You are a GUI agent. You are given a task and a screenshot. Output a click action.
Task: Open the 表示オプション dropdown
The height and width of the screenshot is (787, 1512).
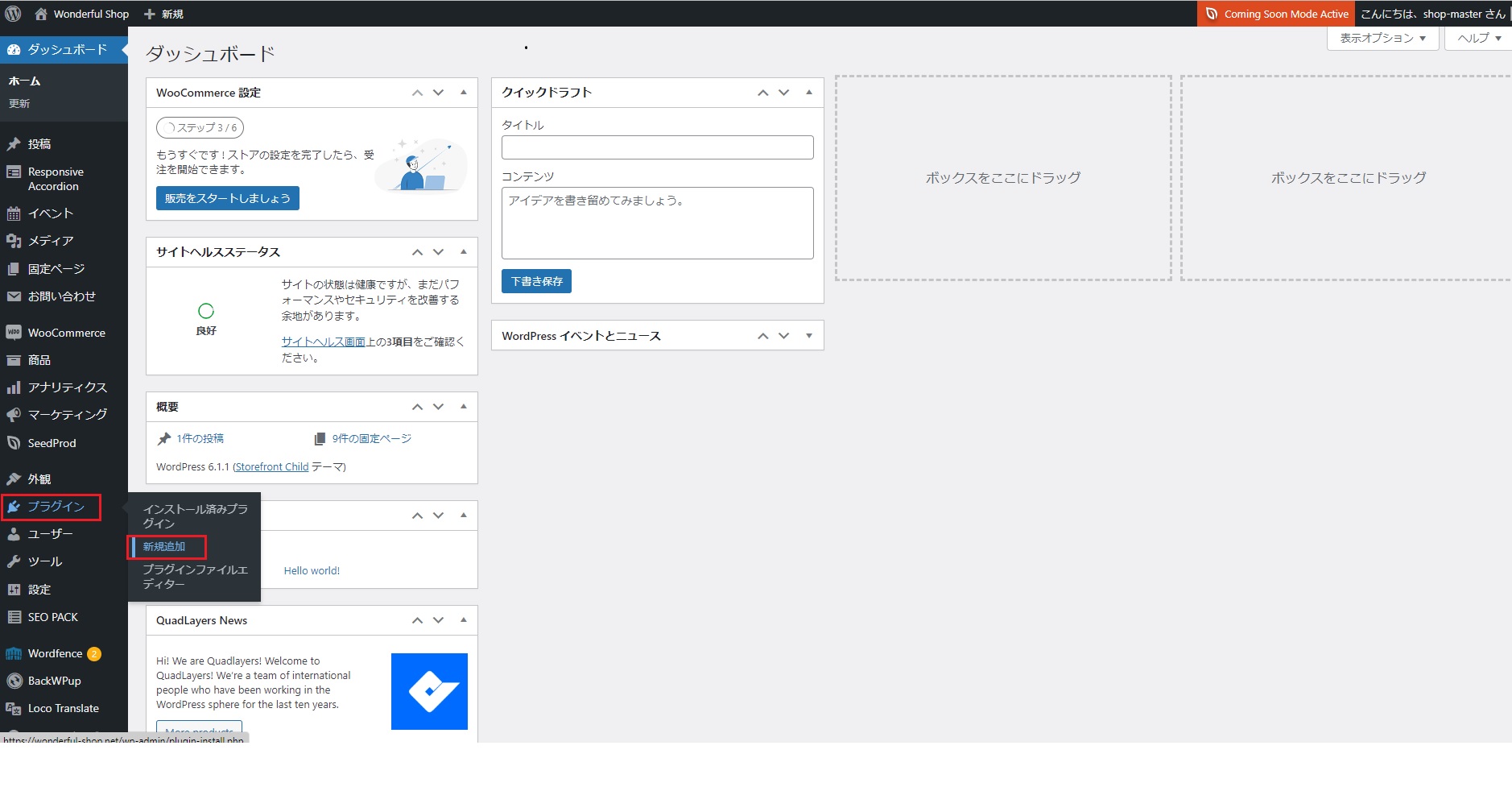pos(1382,38)
